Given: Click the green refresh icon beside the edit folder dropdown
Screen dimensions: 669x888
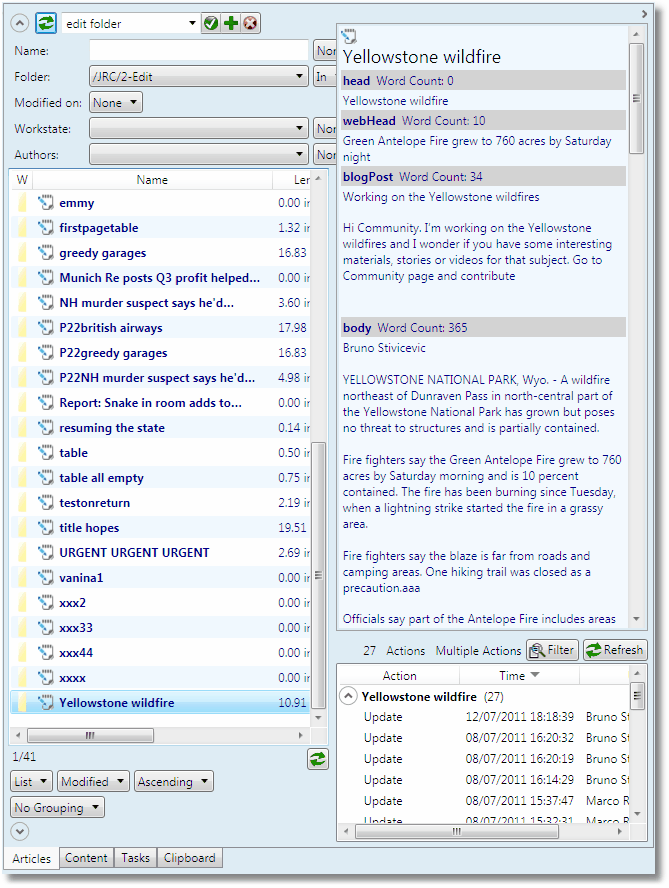Looking at the screenshot, I should click(x=46, y=23).
